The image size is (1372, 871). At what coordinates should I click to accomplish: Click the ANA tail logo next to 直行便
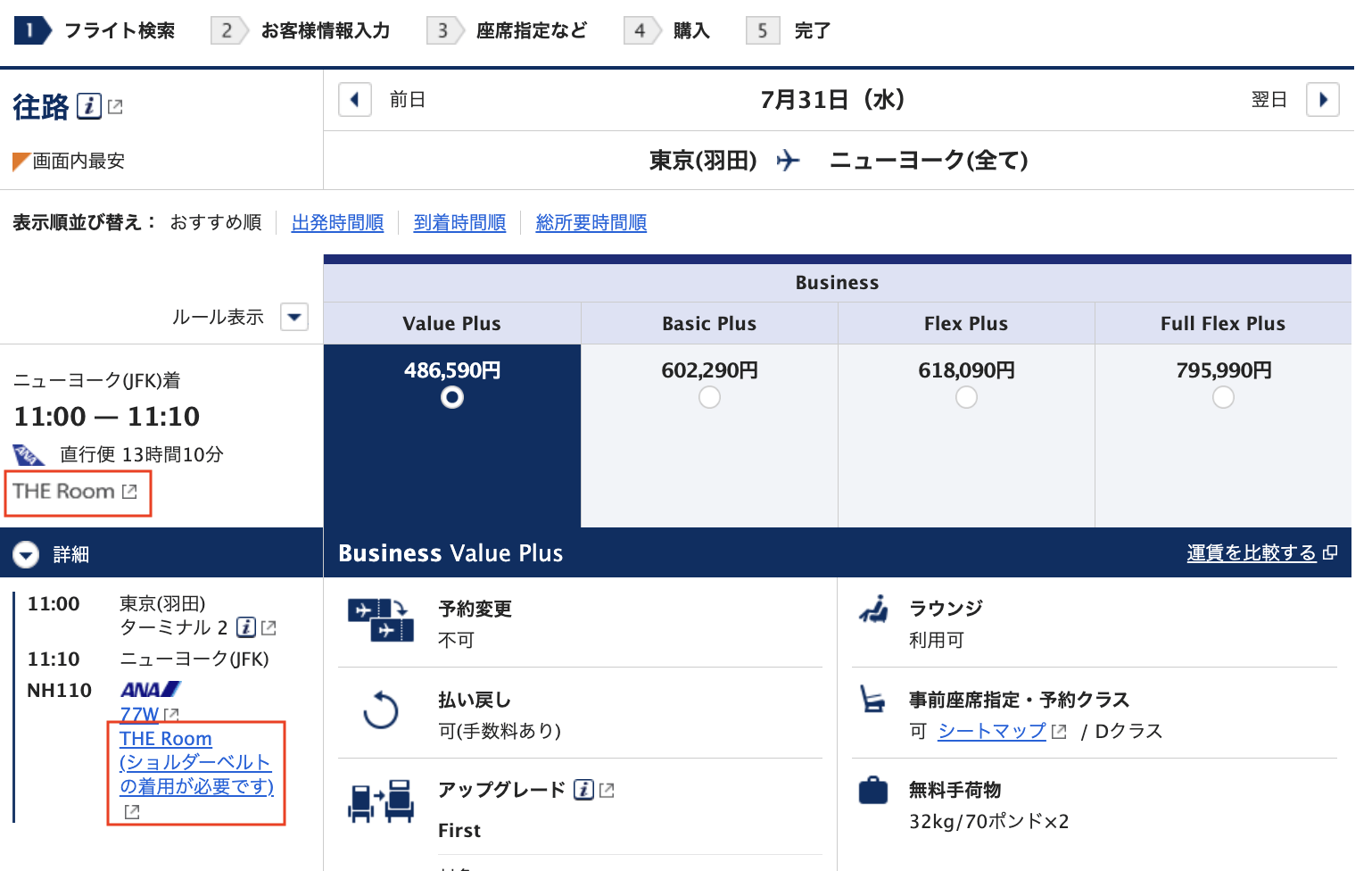[x=29, y=455]
